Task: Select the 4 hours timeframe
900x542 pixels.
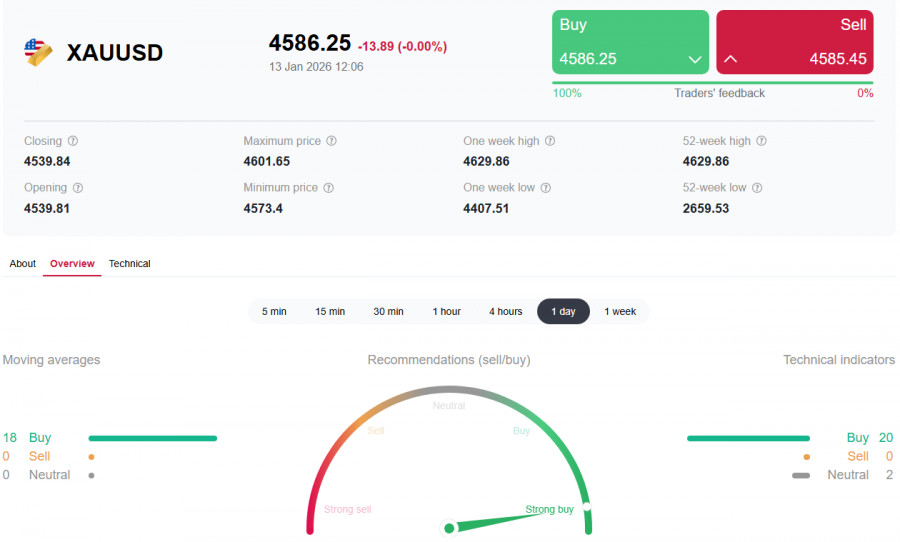Action: click(506, 311)
